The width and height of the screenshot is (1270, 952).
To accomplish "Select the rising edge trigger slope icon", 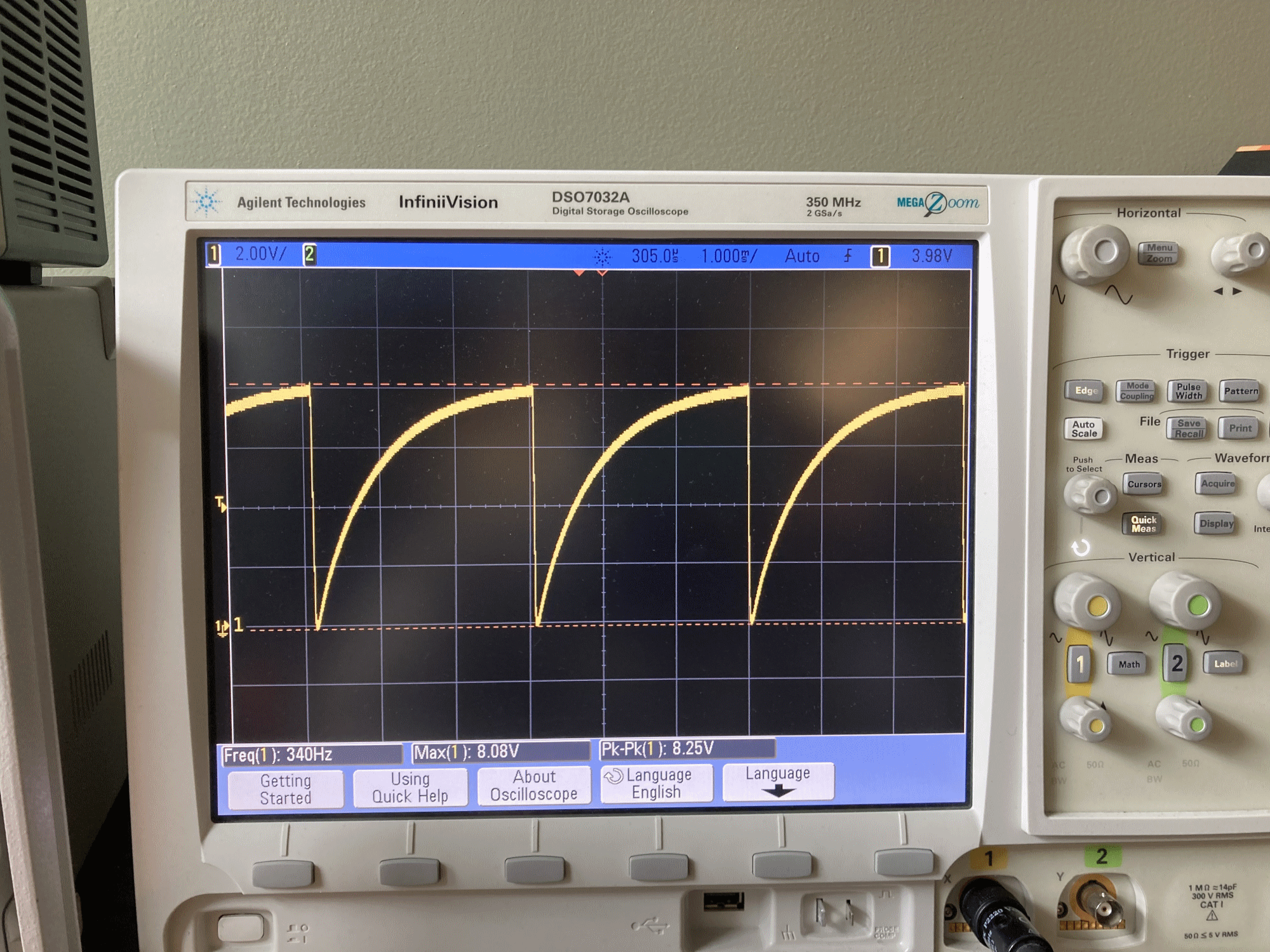I will [848, 256].
